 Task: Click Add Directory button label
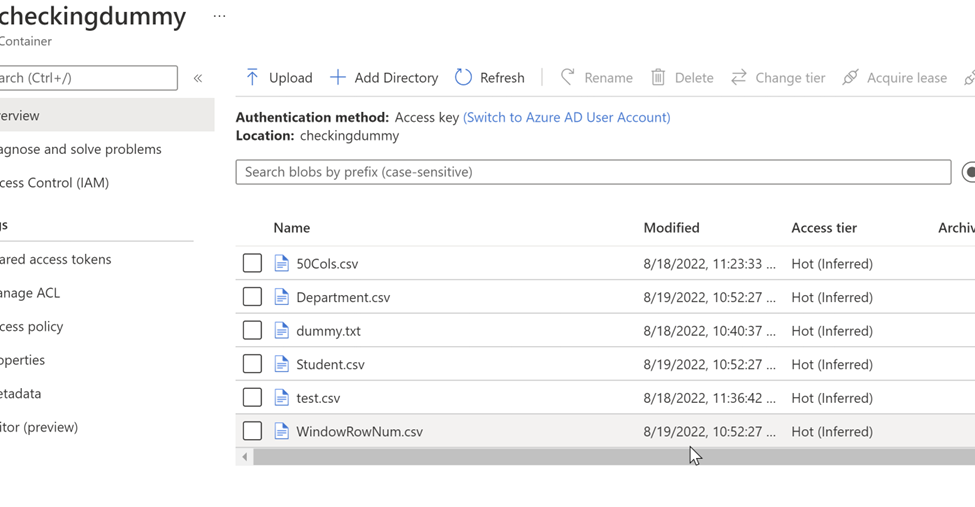[396, 78]
